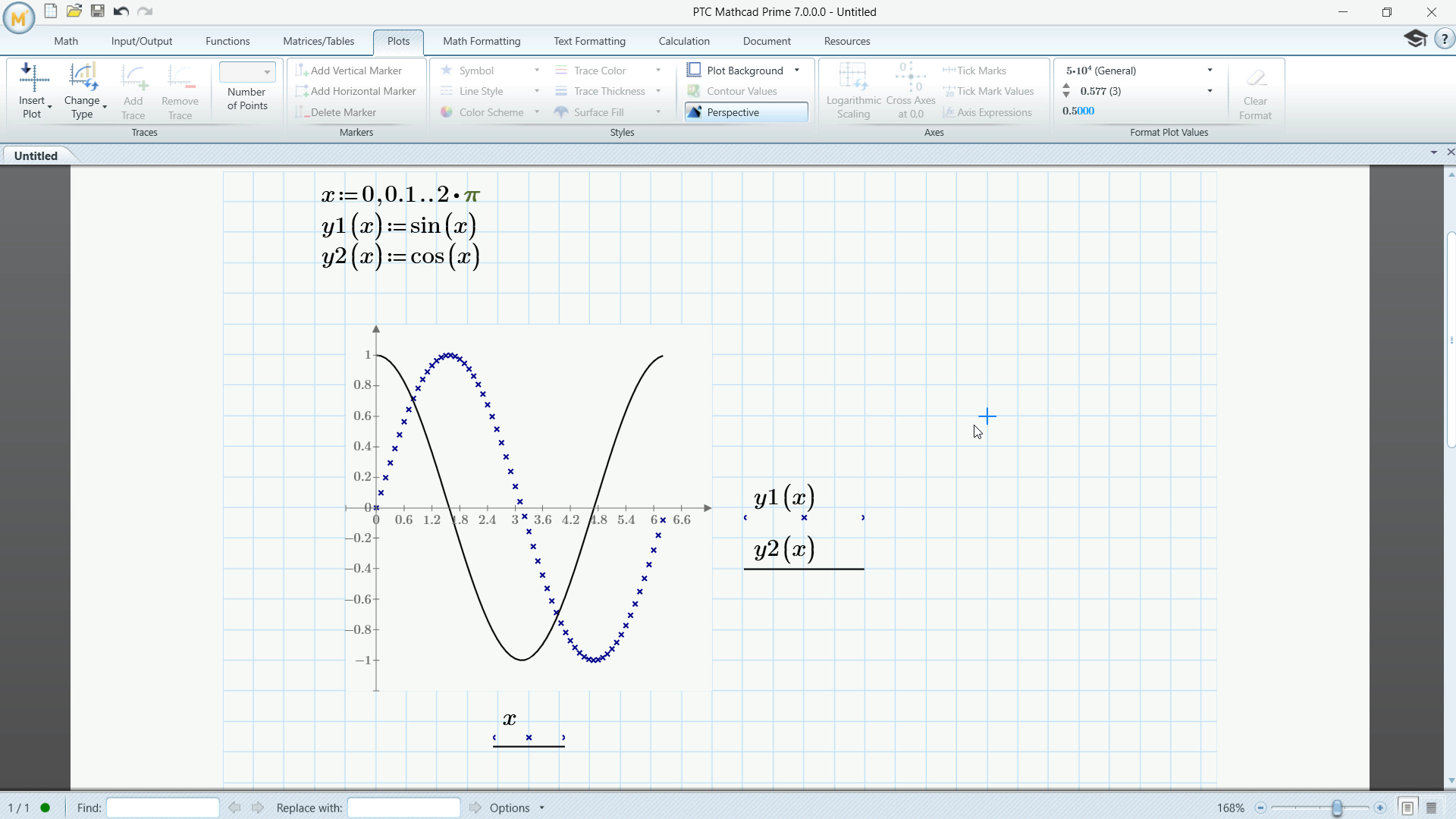The height and width of the screenshot is (819, 1456).
Task: Redo the last undone action
Action: point(145,11)
